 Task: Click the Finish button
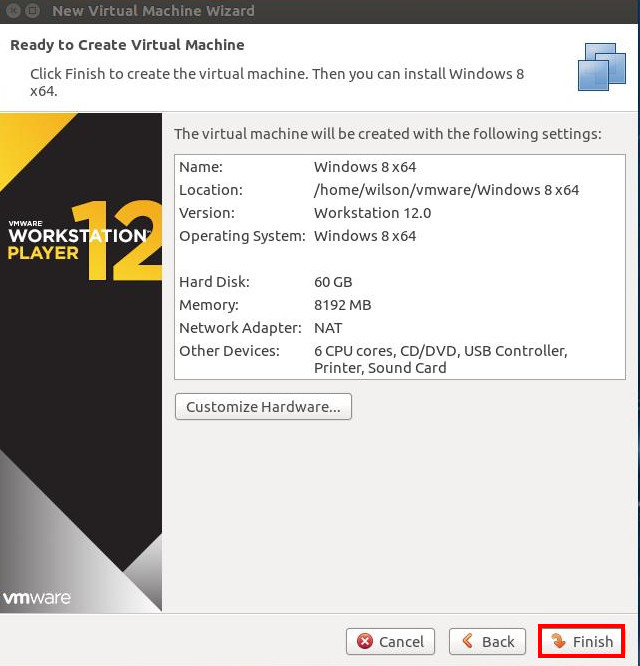point(581,641)
